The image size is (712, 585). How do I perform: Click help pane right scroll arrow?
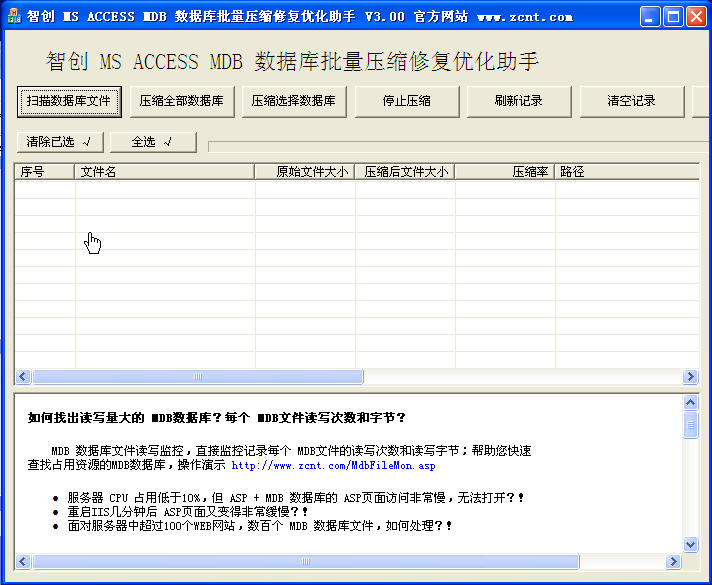(673, 562)
